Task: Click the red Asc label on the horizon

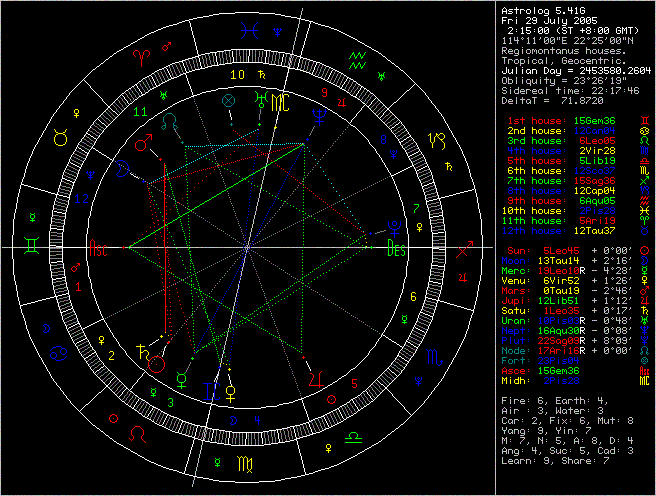Action: pyautogui.click(x=99, y=248)
